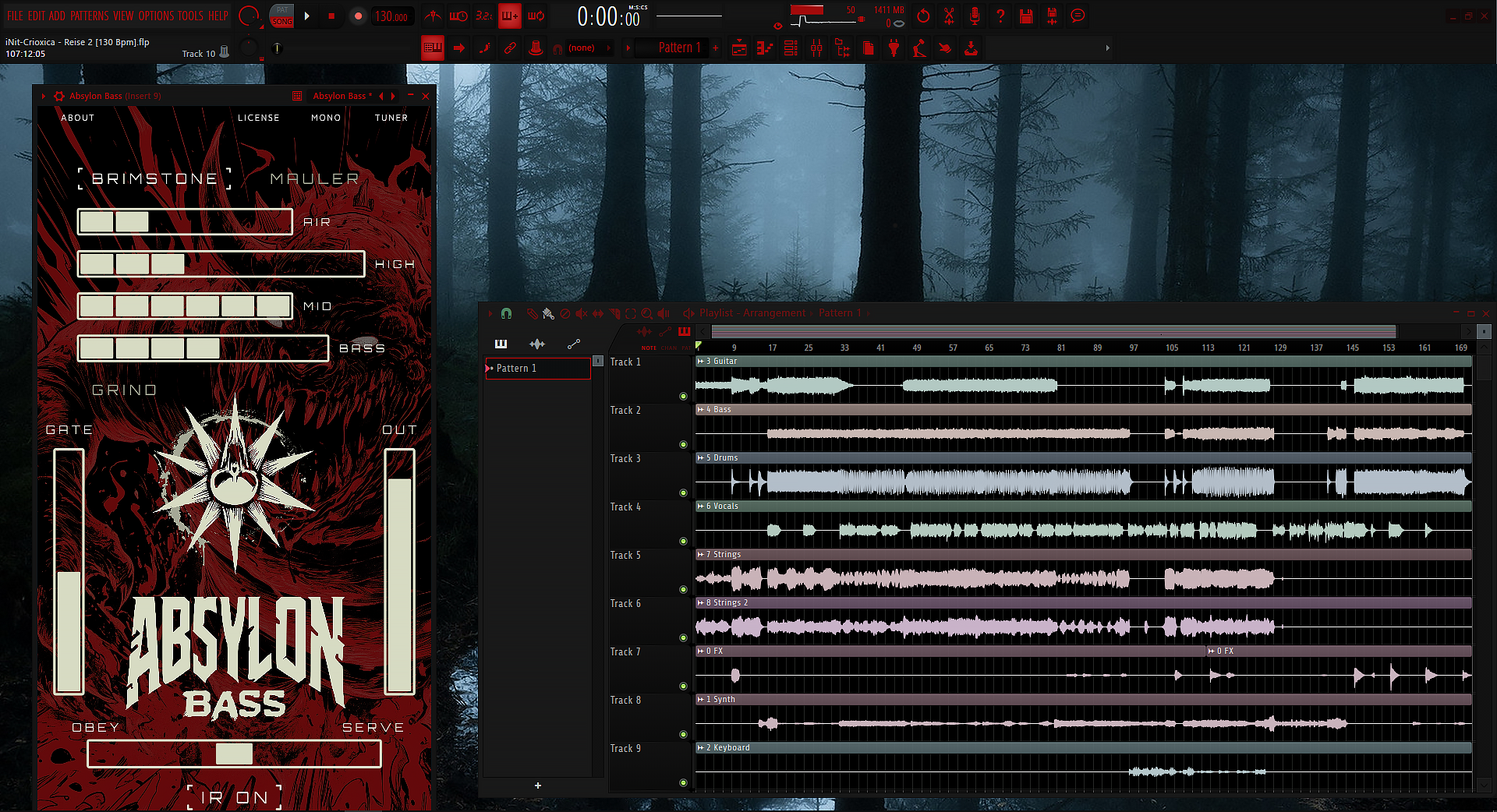
Task: Open the PATTERNS menu
Action: point(89,16)
